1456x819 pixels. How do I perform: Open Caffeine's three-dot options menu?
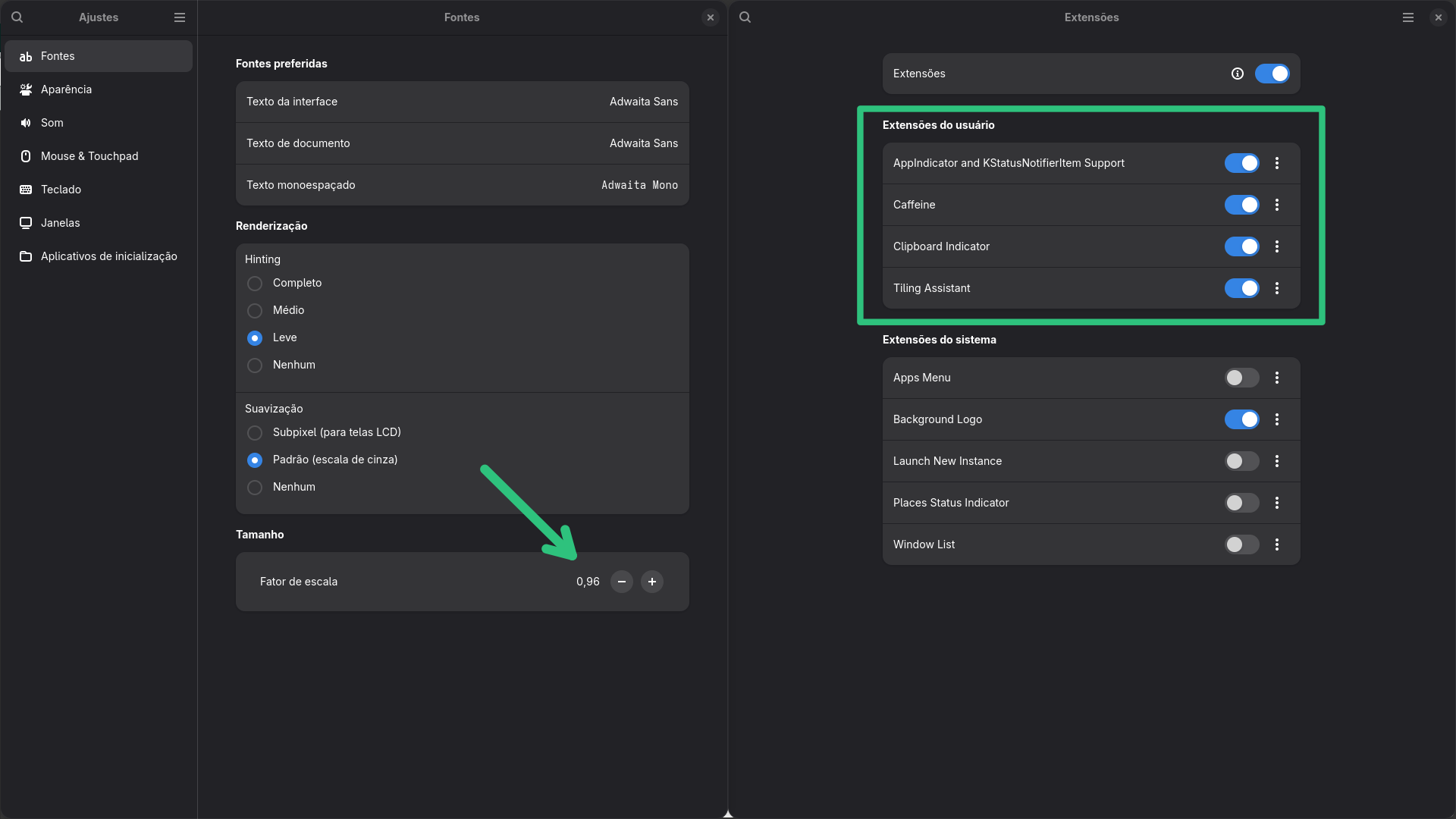[x=1277, y=205]
